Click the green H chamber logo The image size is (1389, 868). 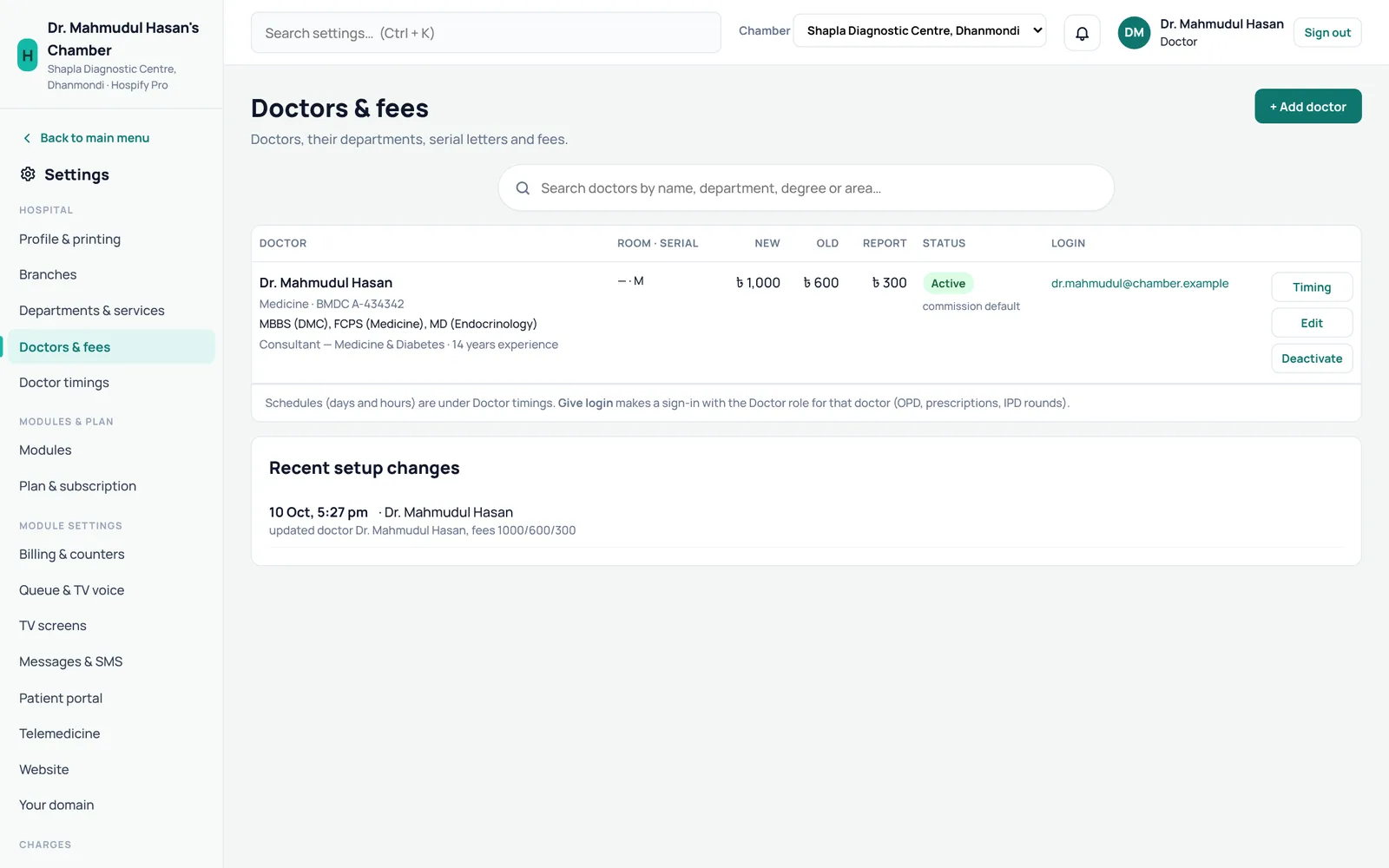pos(28,55)
